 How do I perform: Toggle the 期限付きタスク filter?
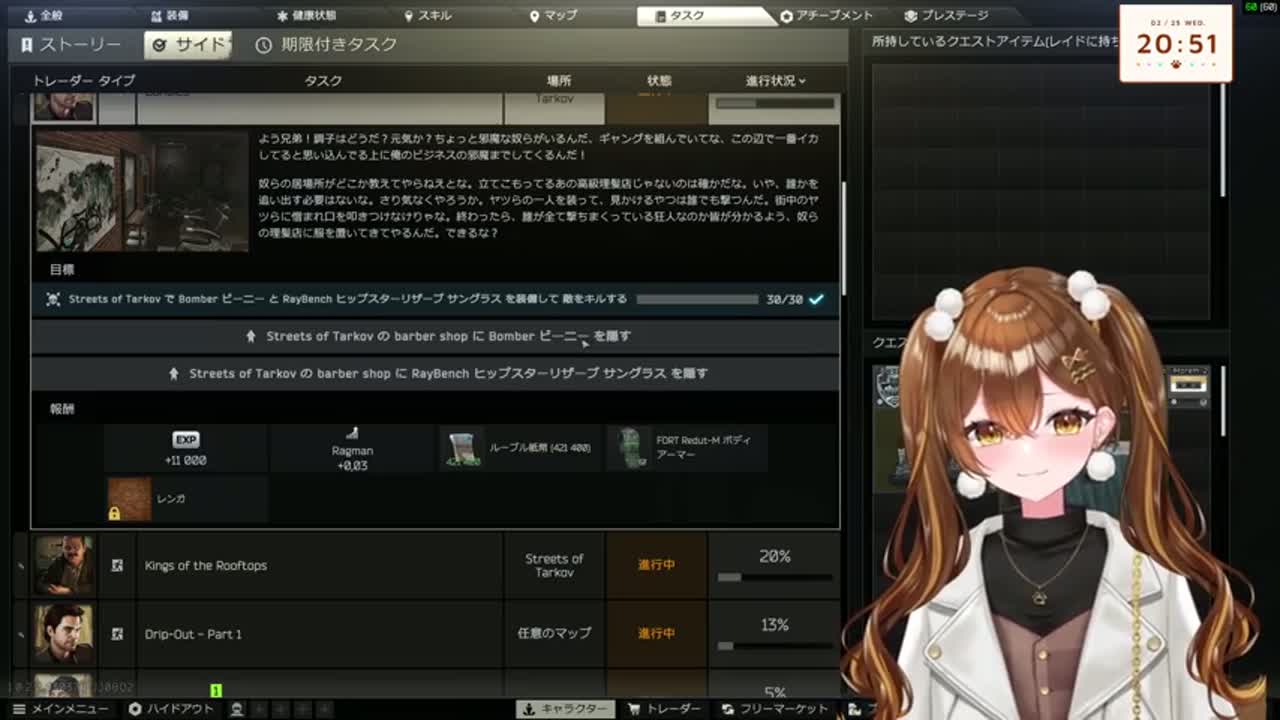click(x=327, y=45)
